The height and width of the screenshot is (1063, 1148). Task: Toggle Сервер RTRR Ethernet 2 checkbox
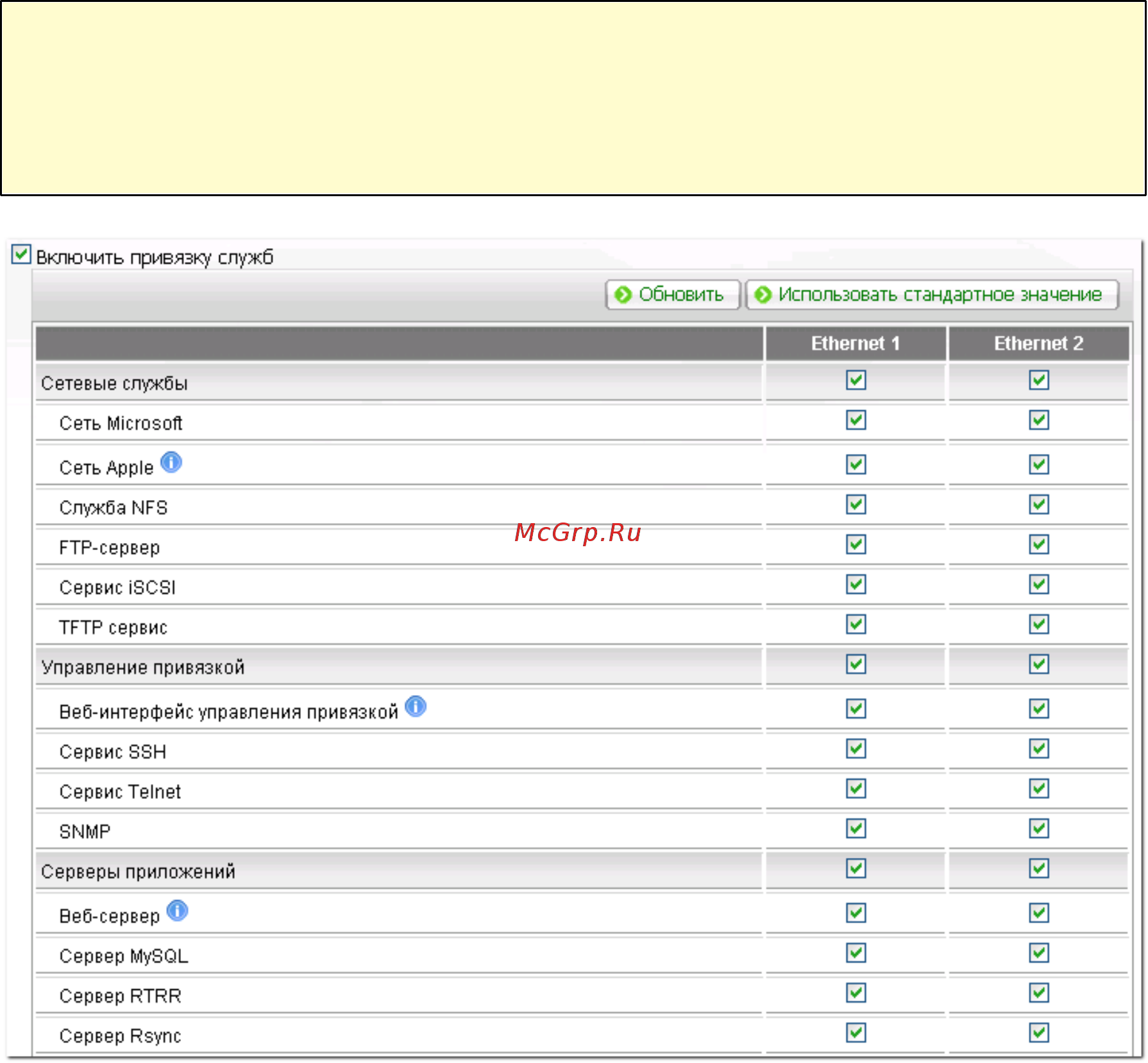[1039, 992]
